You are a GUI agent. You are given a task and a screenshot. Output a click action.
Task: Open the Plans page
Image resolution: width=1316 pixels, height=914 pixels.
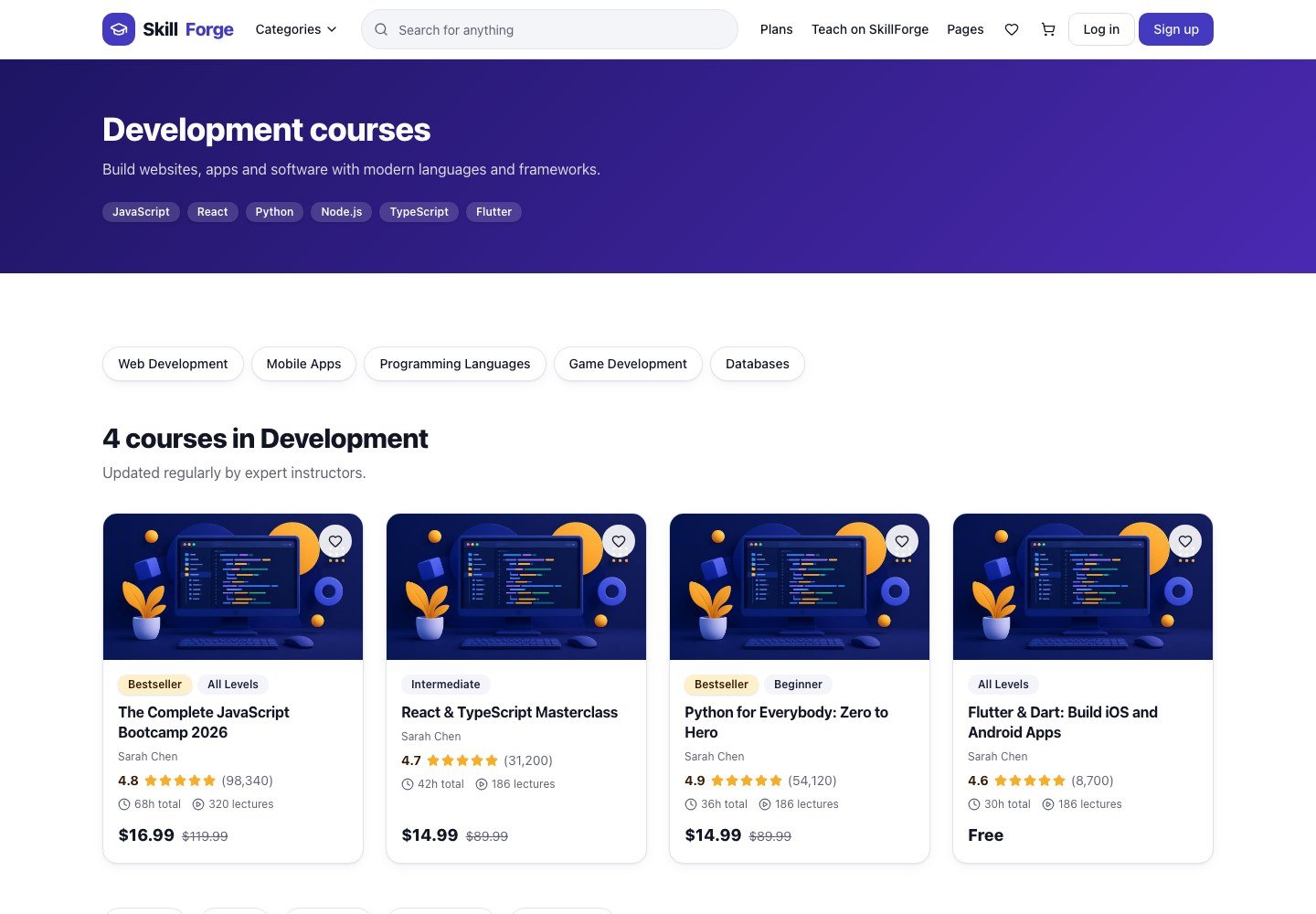click(x=776, y=29)
